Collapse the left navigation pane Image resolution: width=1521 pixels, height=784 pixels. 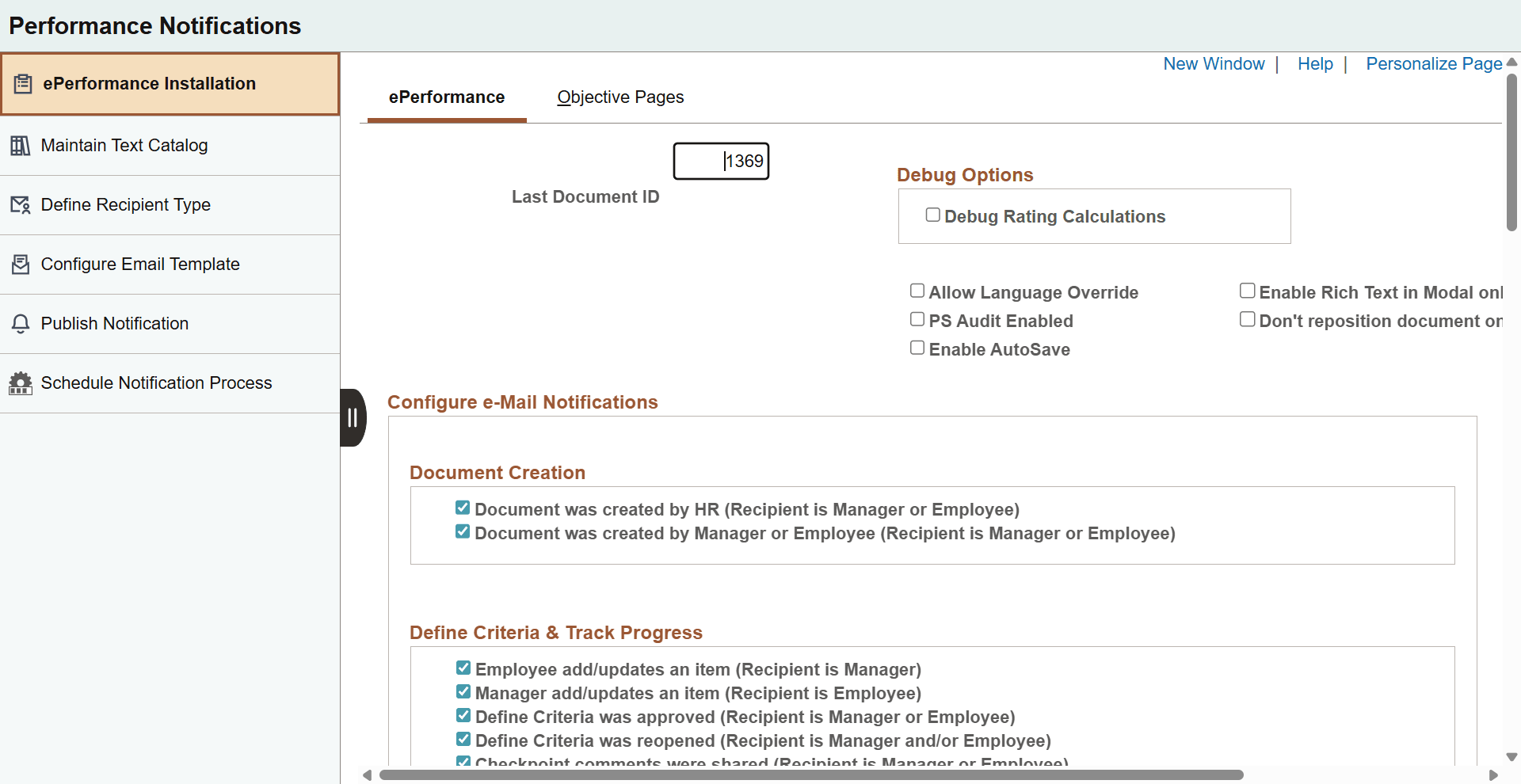(x=353, y=417)
